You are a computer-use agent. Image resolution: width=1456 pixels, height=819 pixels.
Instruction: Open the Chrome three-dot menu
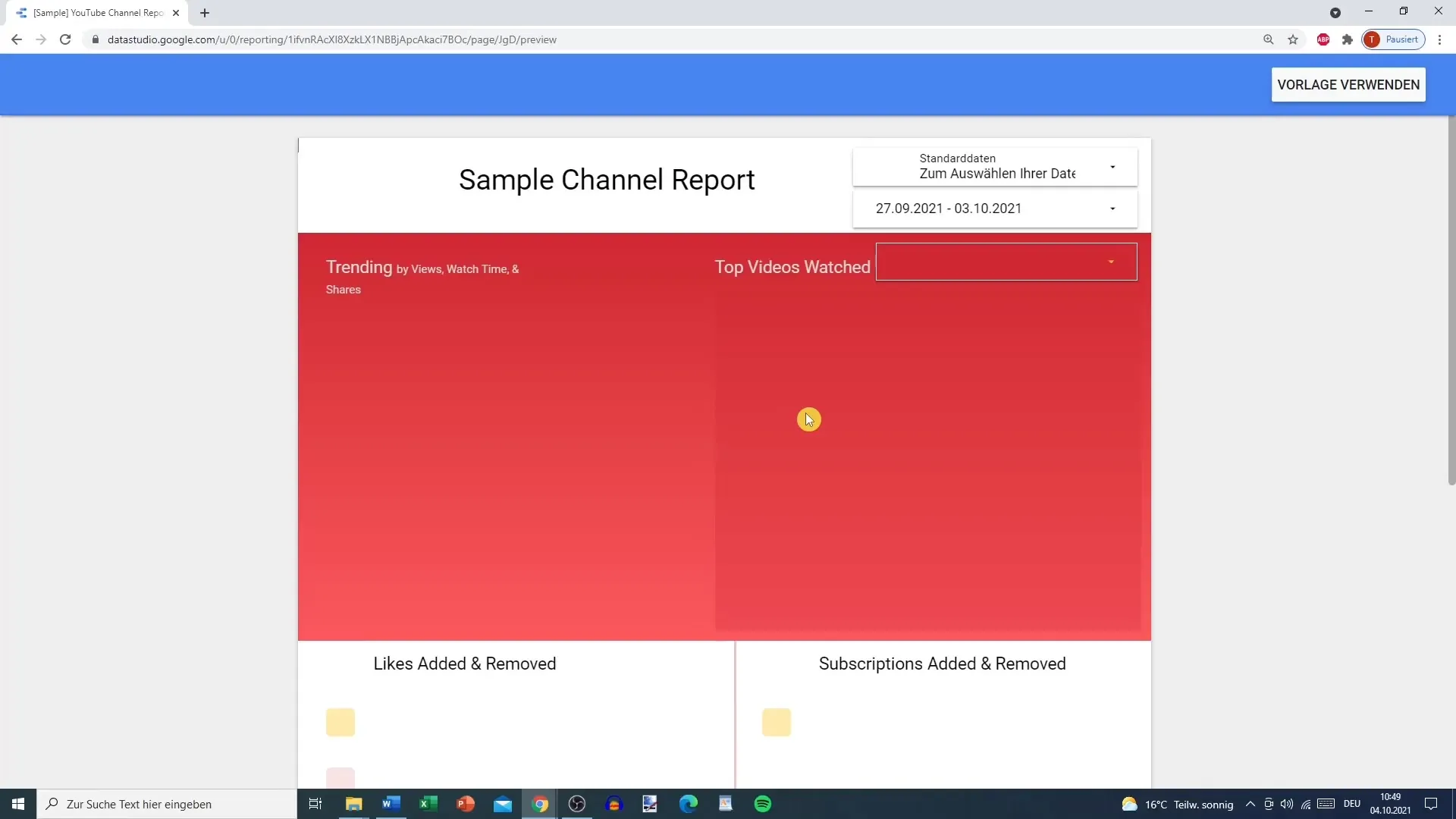[x=1440, y=39]
